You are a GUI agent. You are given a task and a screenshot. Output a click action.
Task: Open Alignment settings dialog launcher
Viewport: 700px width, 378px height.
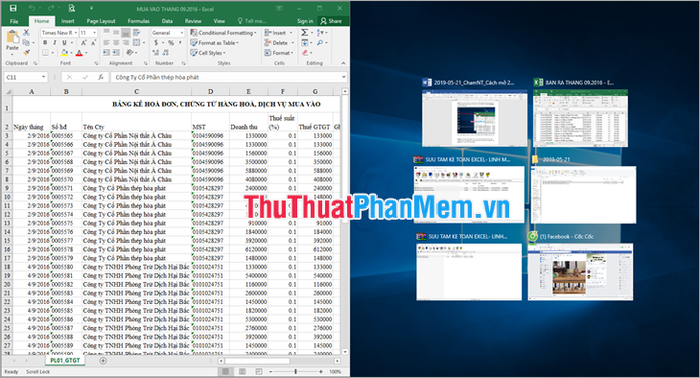146,63
